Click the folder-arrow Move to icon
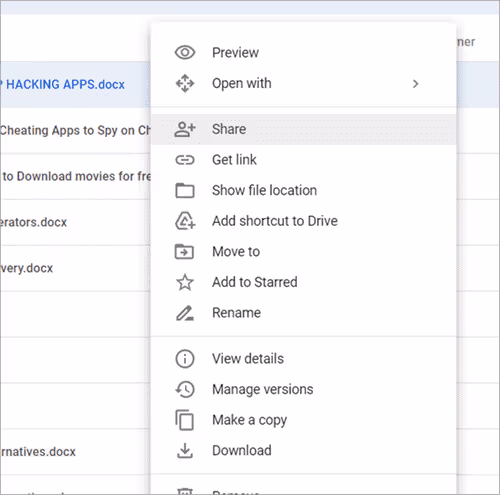 point(184,252)
